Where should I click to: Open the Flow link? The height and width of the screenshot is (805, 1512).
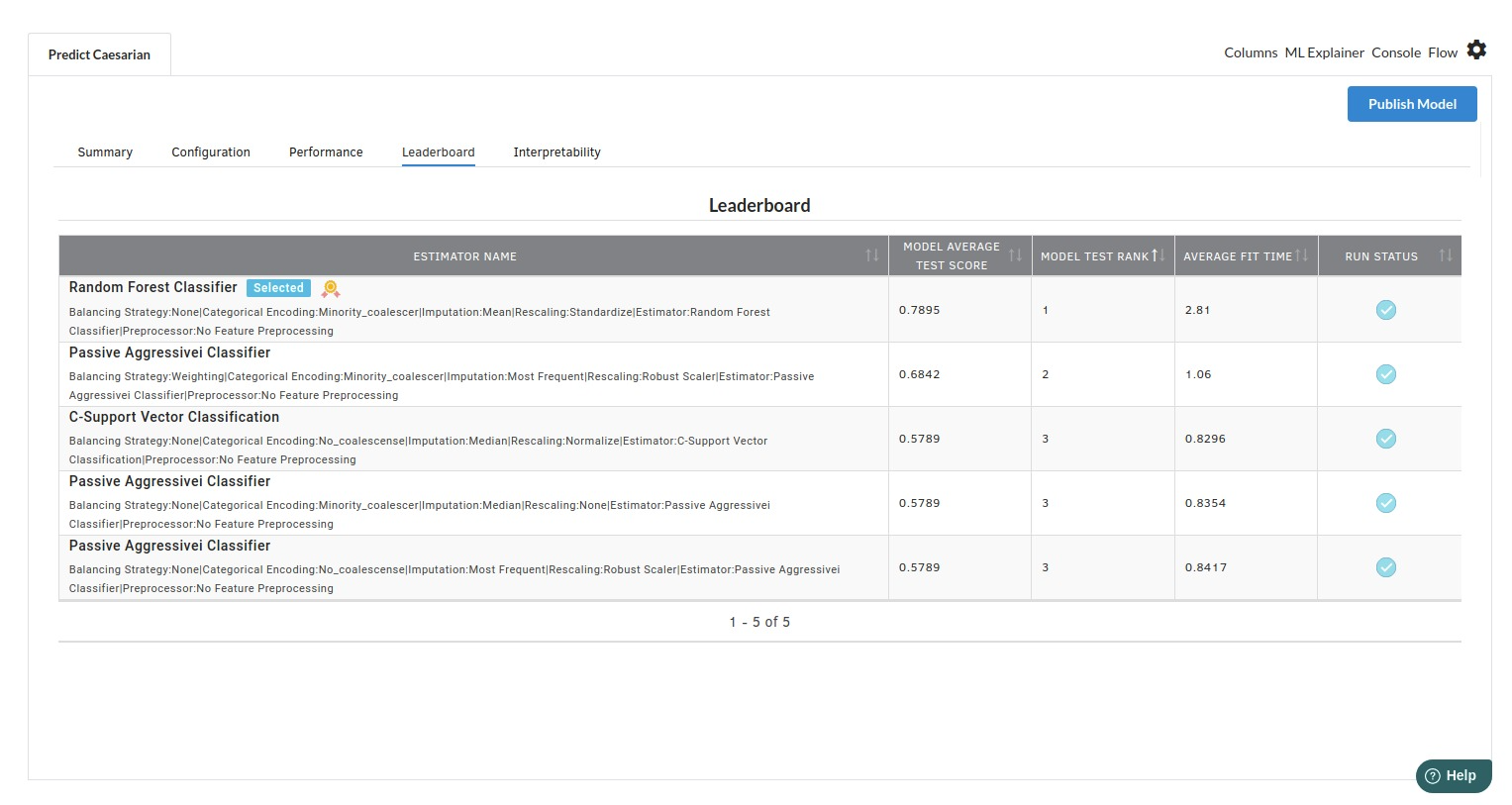tap(1443, 52)
